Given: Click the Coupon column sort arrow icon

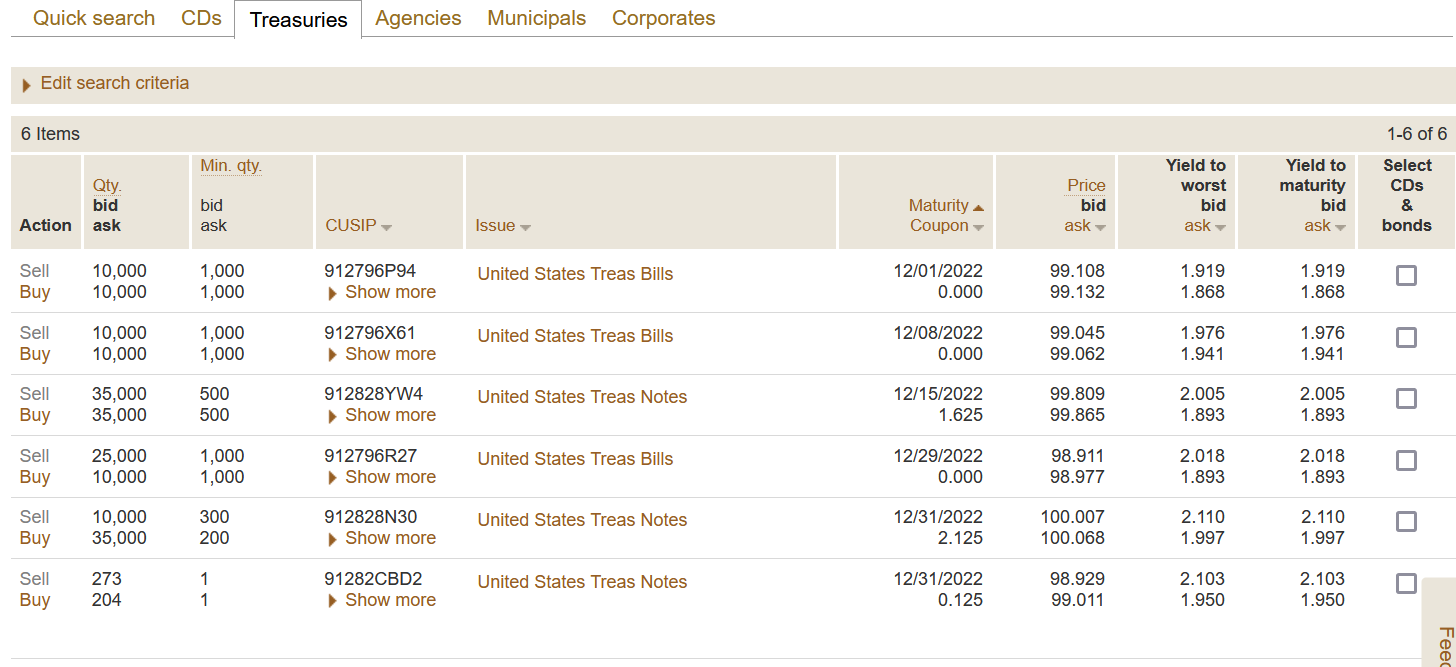Looking at the screenshot, I should point(978,227).
